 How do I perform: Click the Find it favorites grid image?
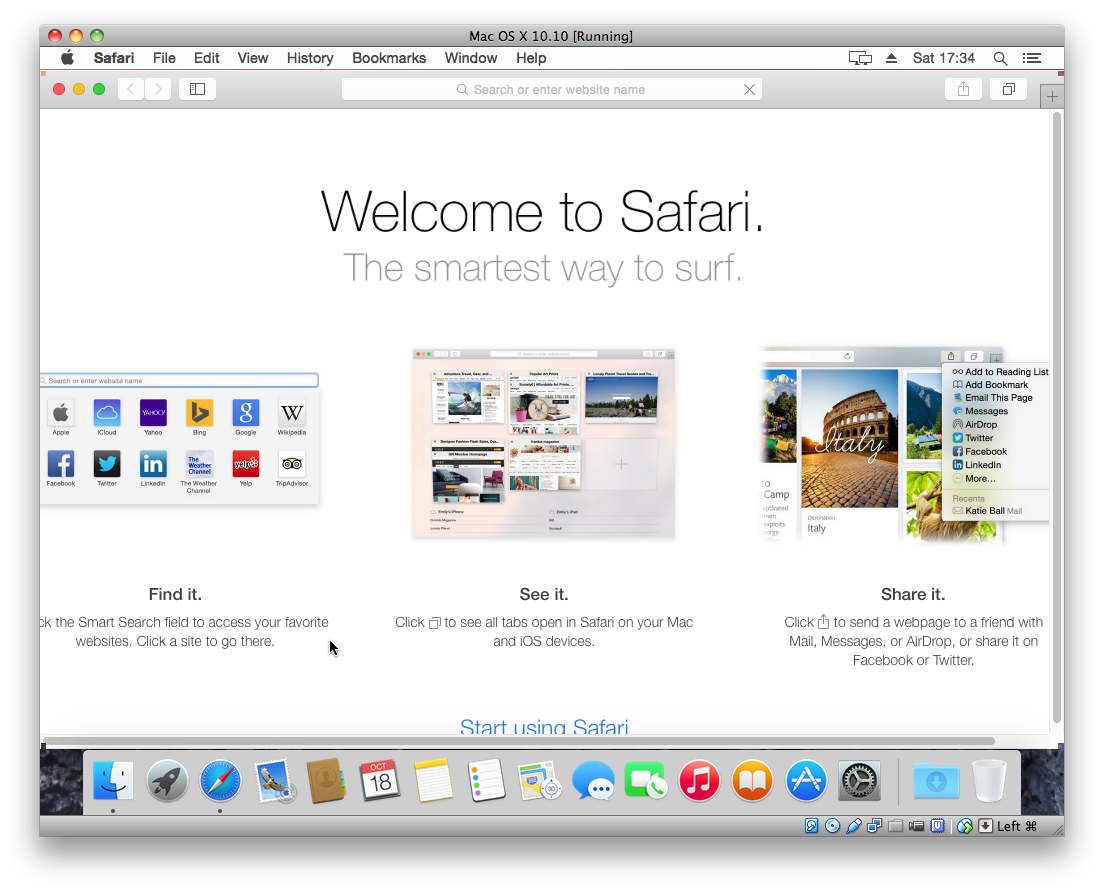(x=180, y=438)
